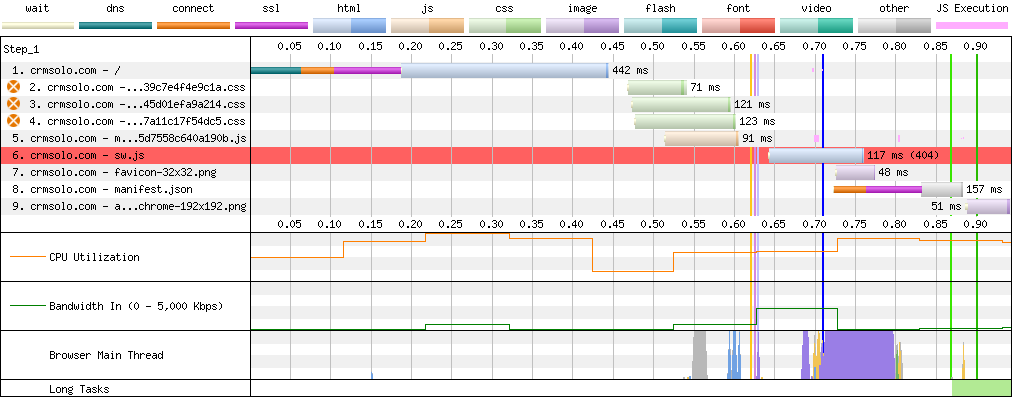Screen dimensions: 1012x397
Task: Click the '157 ms' timing label
Action: point(984,190)
